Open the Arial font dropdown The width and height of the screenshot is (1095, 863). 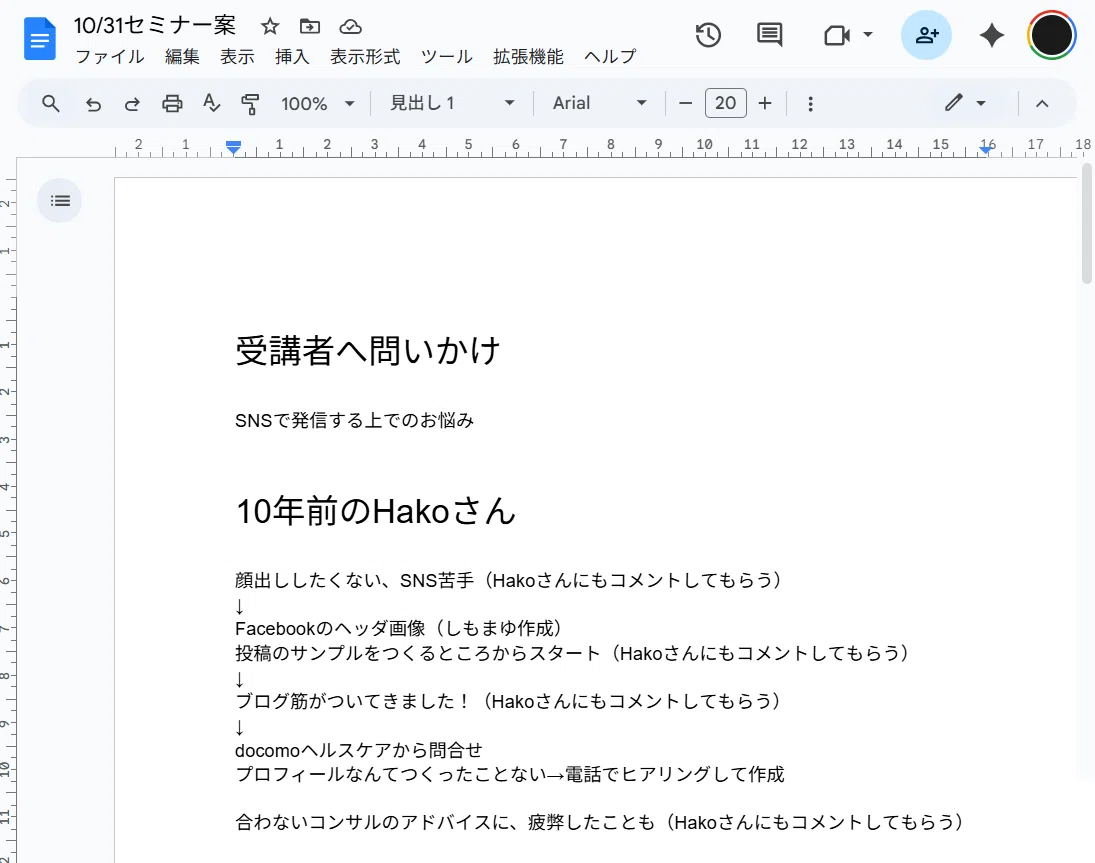pos(599,103)
